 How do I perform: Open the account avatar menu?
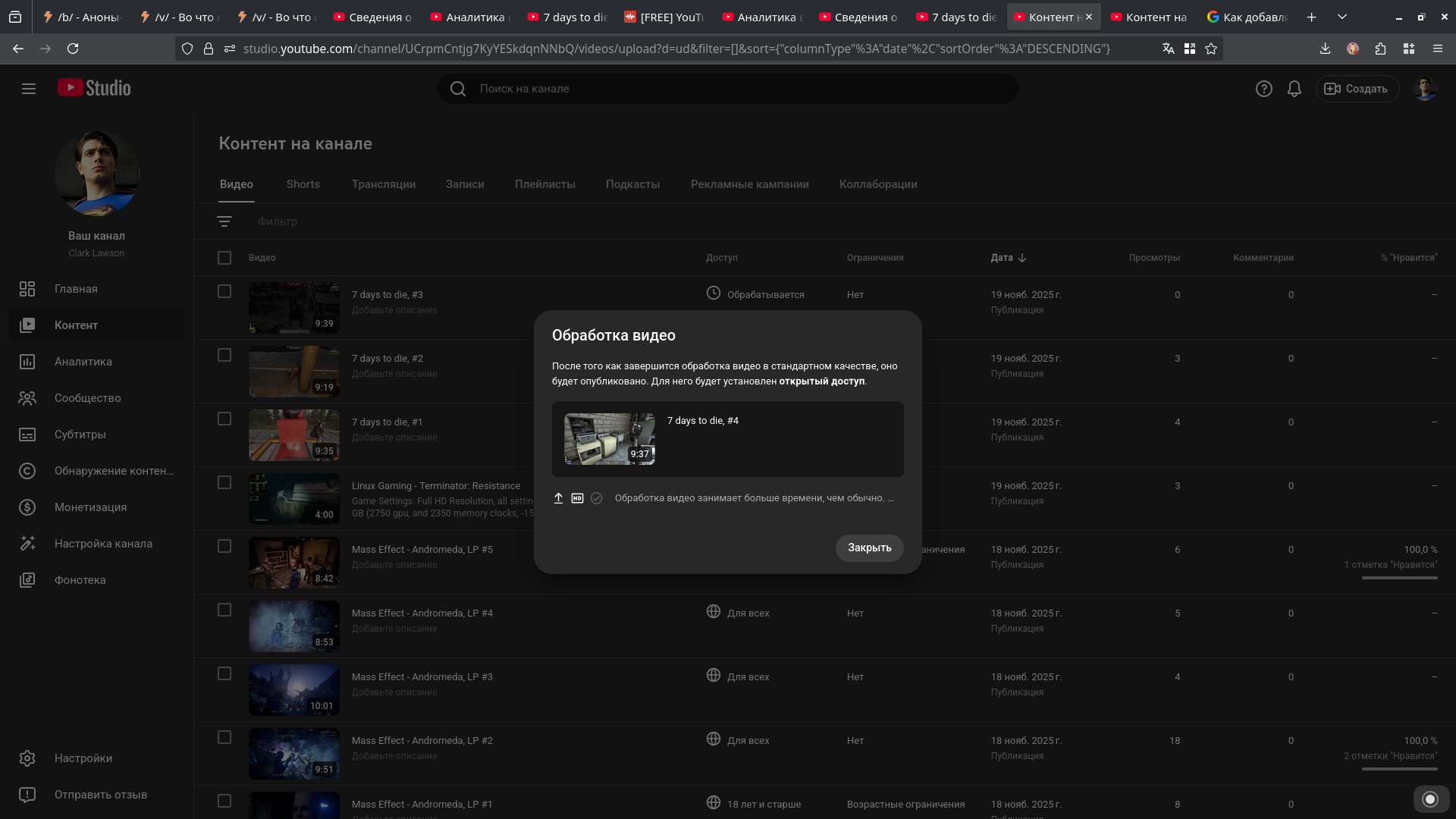(x=1425, y=89)
